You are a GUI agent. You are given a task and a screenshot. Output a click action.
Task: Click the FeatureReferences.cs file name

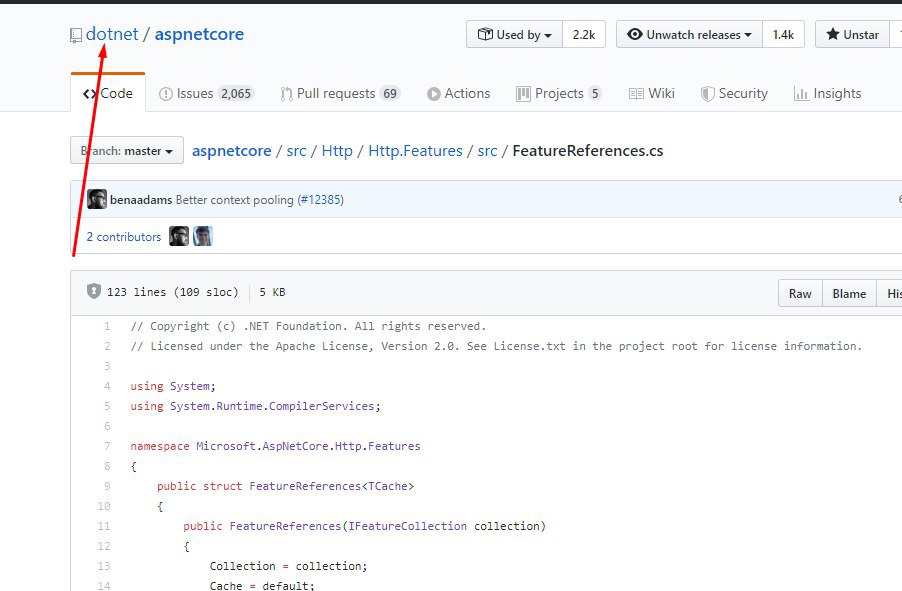point(588,151)
